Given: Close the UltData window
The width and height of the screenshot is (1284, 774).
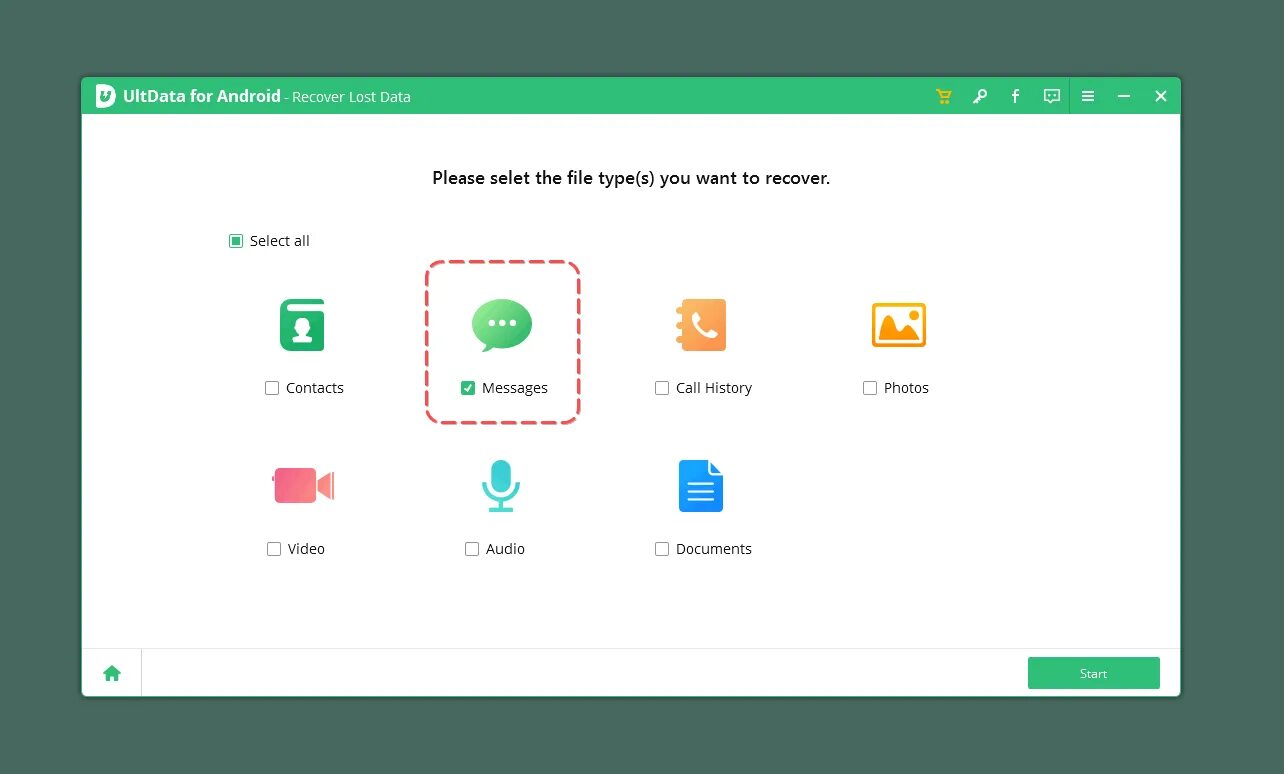Looking at the screenshot, I should [x=1161, y=96].
